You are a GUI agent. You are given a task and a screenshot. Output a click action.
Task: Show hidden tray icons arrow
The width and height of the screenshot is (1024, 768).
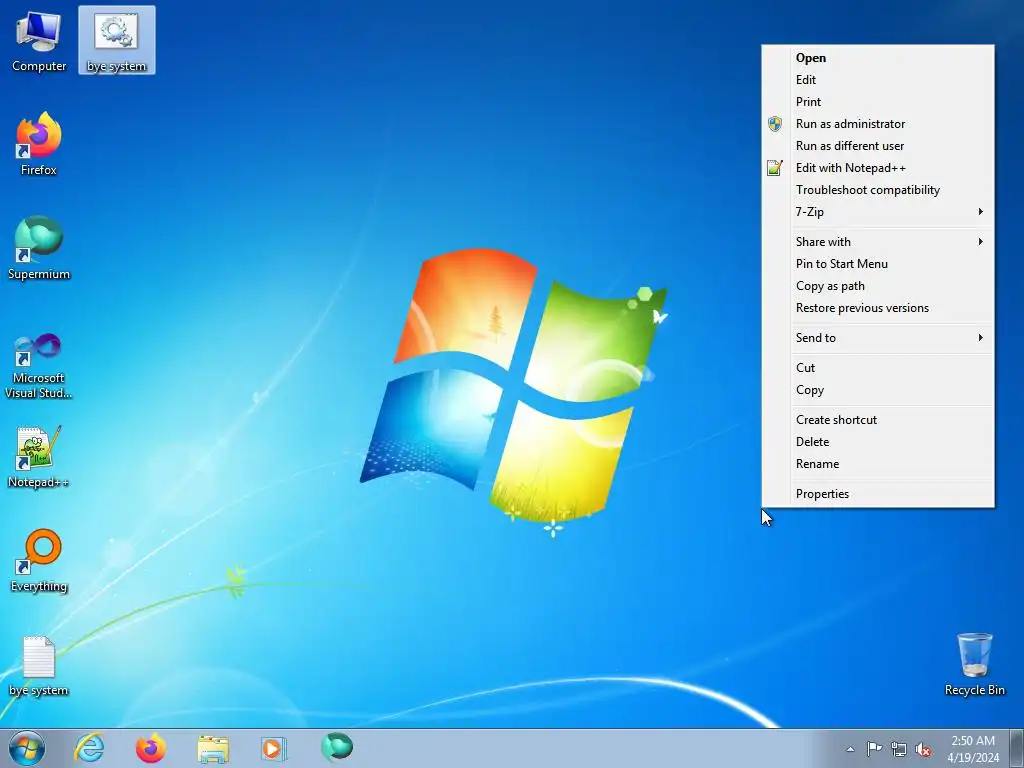pos(850,749)
